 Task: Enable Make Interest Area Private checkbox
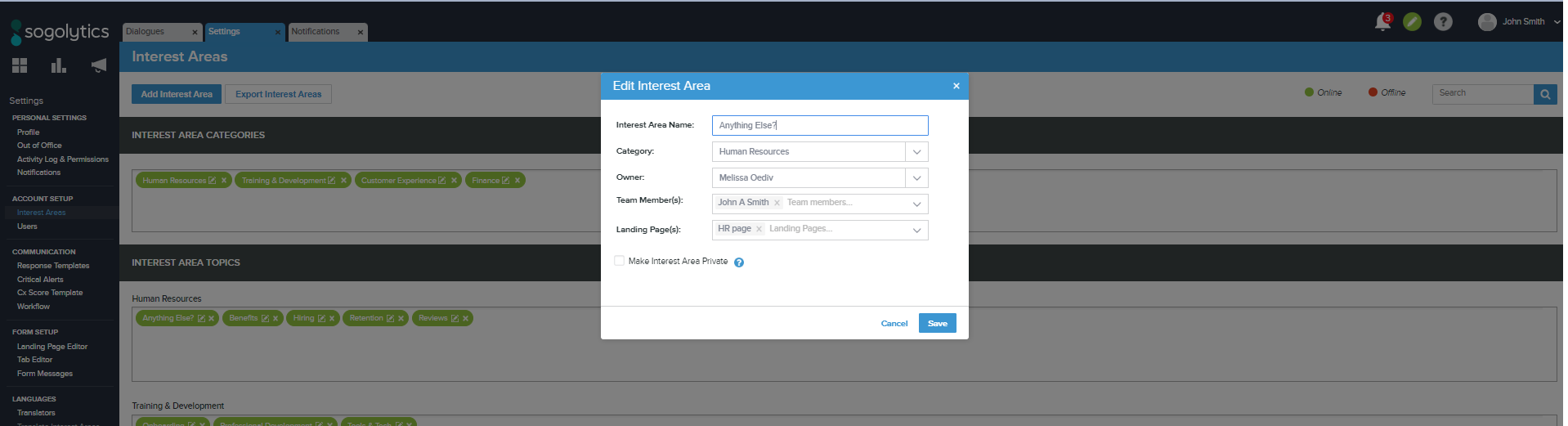click(x=619, y=261)
